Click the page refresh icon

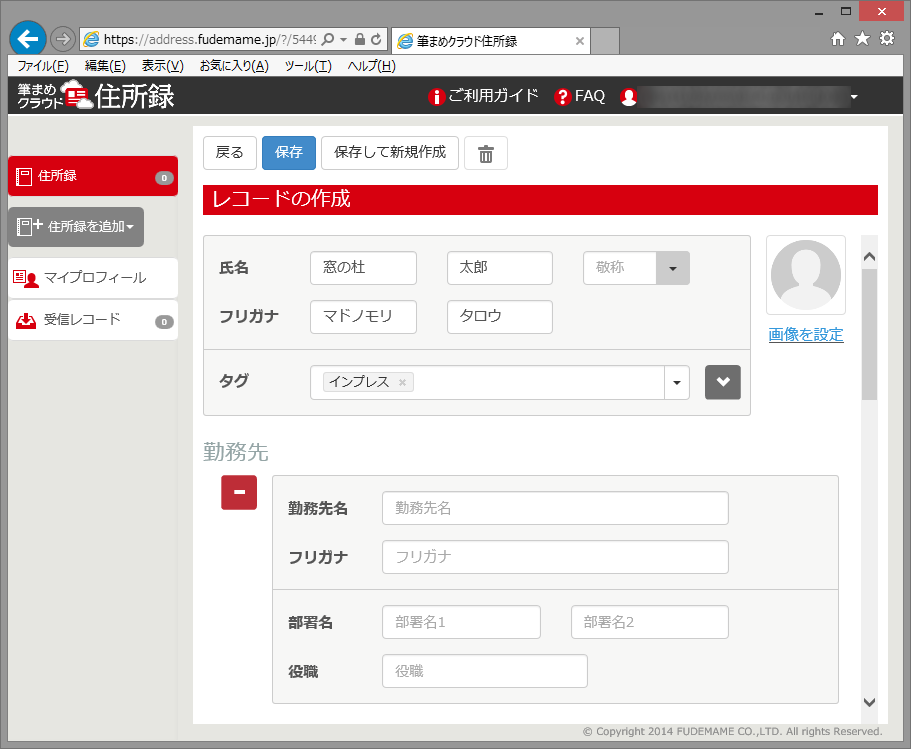[376, 40]
